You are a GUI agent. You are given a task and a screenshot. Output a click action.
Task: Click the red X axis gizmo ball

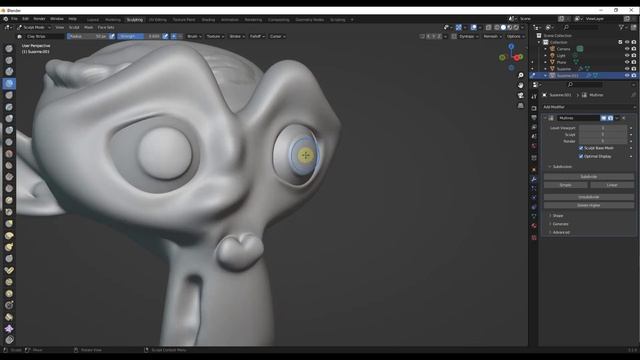pos(517,58)
